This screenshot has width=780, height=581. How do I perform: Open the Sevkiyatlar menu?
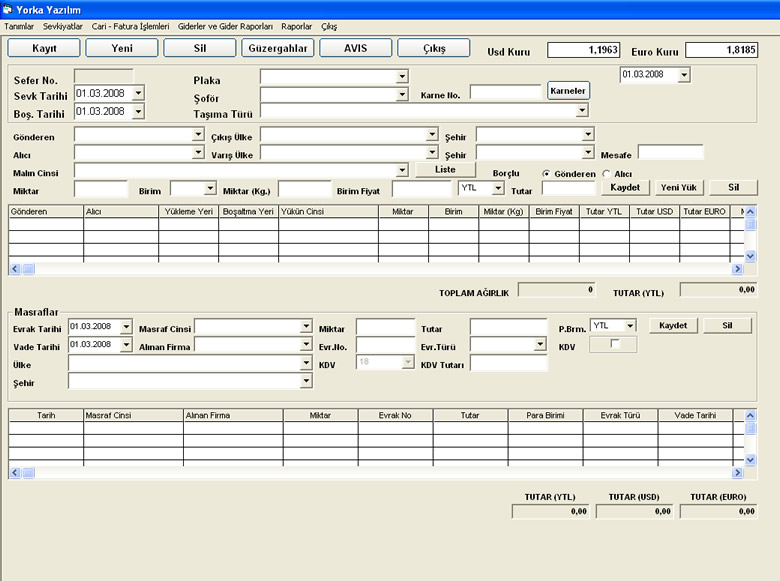coord(63,26)
